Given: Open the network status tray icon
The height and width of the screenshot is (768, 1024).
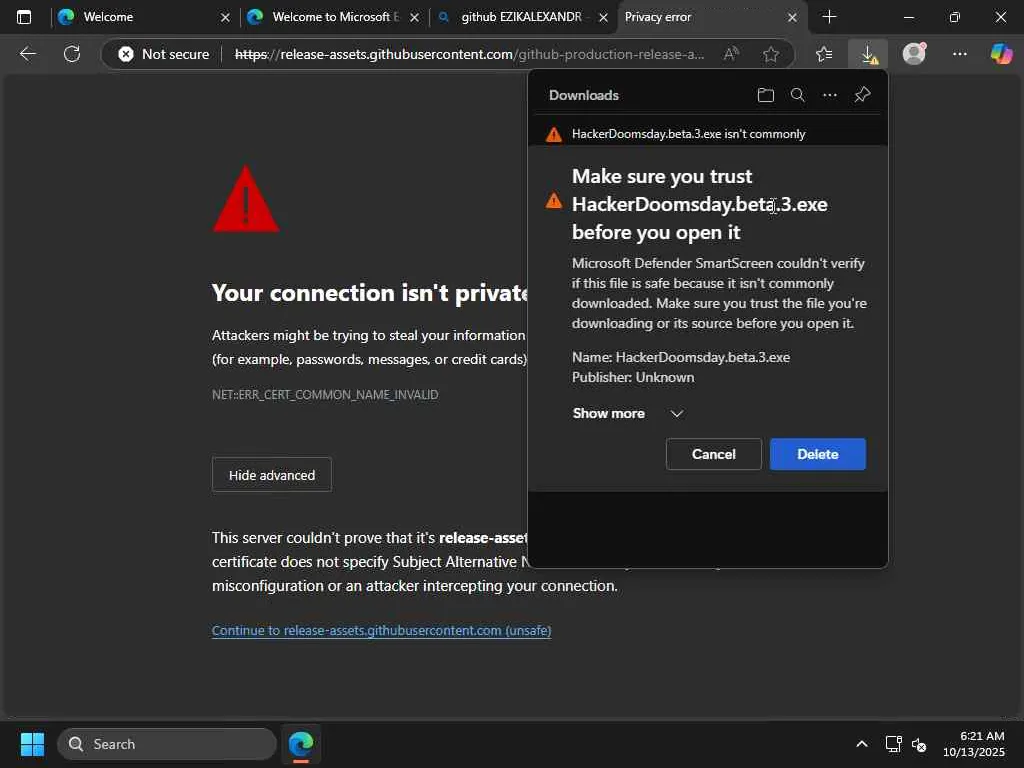Looking at the screenshot, I should coord(893,744).
